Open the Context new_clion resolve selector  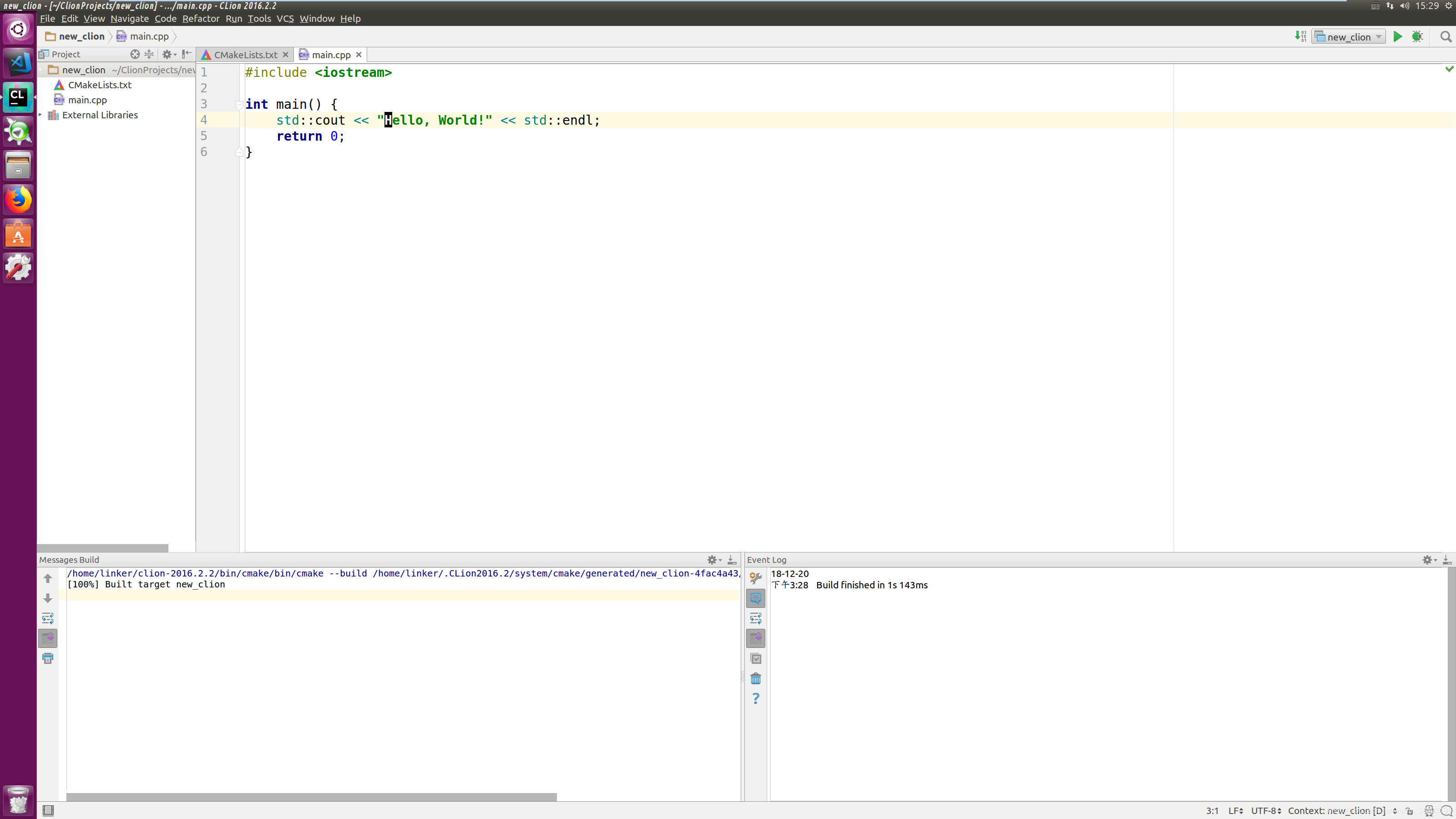(x=1342, y=810)
